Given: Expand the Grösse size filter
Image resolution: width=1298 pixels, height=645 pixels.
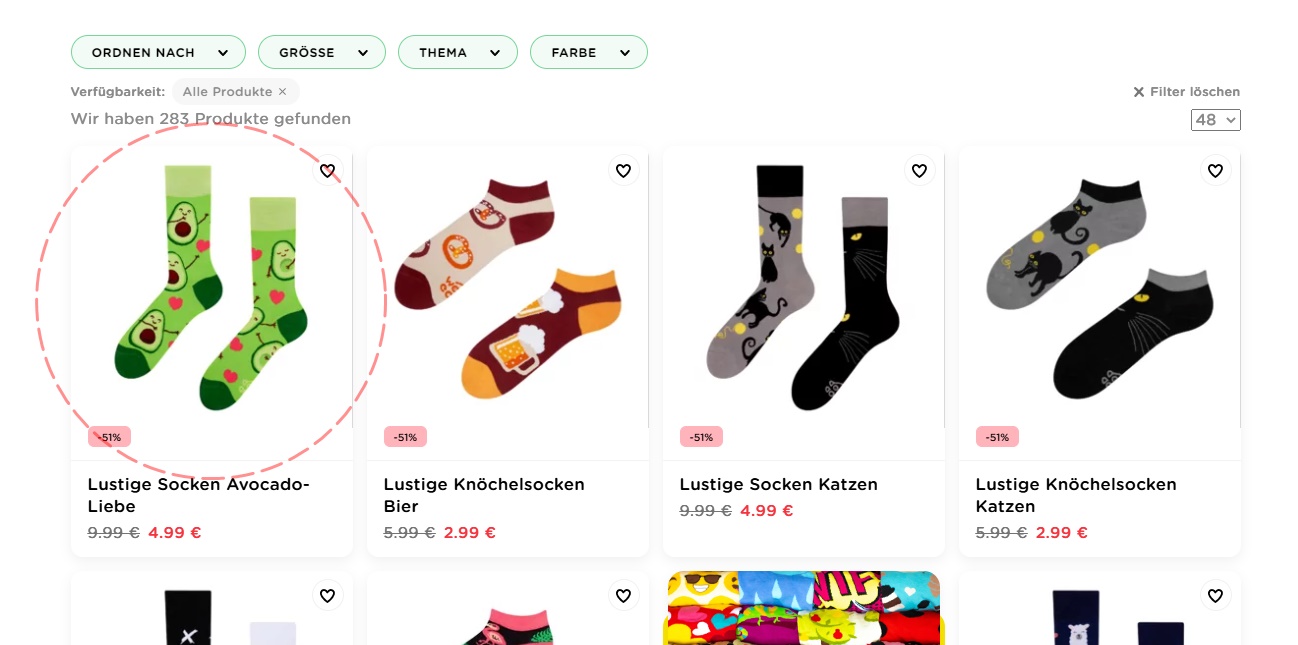Looking at the screenshot, I should (x=321, y=53).
